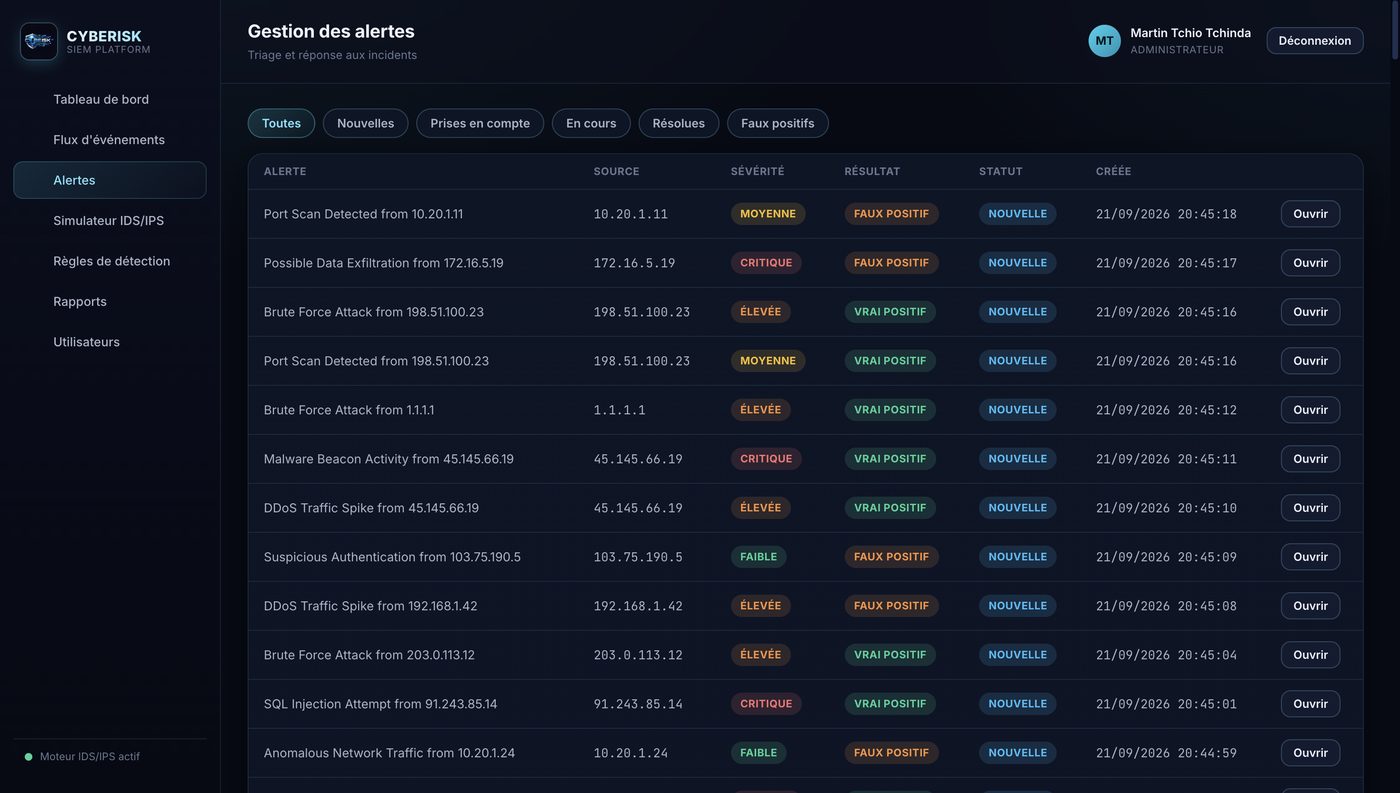The image size is (1400, 793).
Task: Click the FAIBLE badge on Suspicious Authentication row
Action: tap(759, 557)
